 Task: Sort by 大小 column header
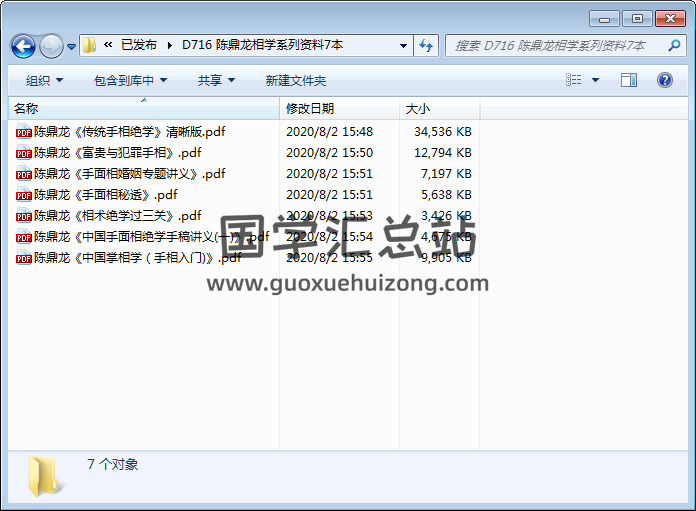[439, 108]
